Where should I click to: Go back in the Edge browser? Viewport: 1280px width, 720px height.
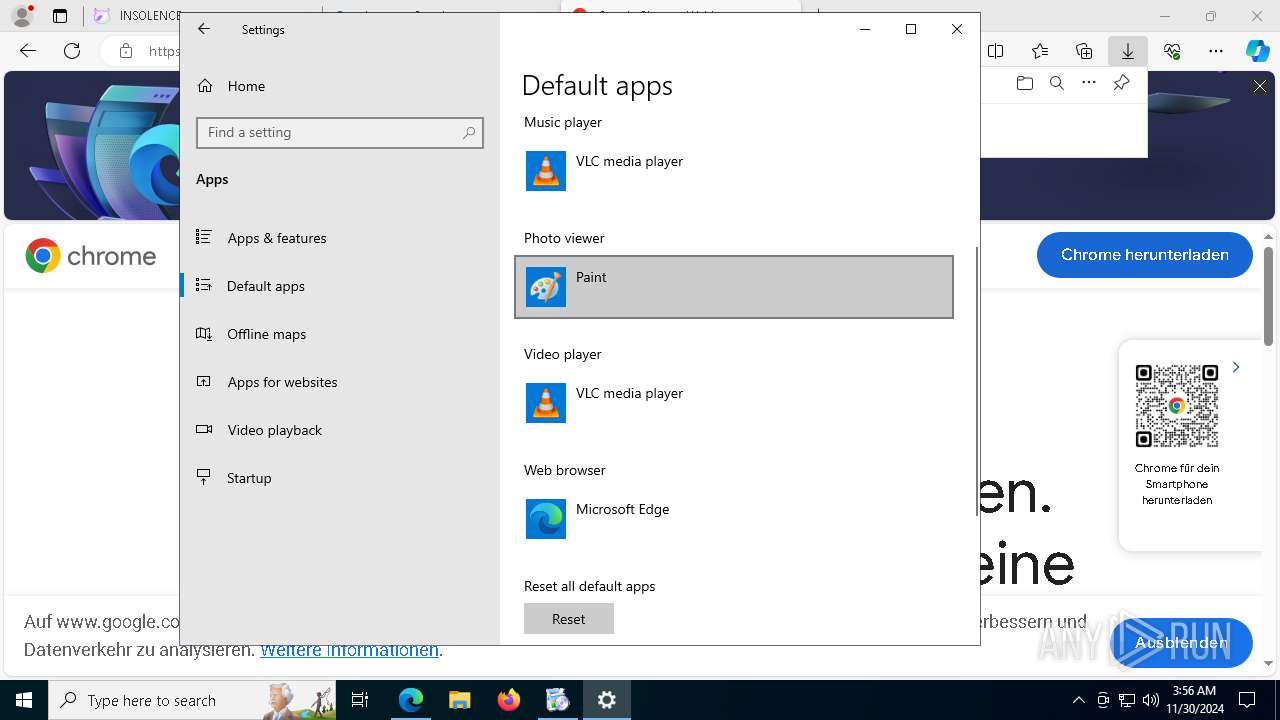point(28,51)
